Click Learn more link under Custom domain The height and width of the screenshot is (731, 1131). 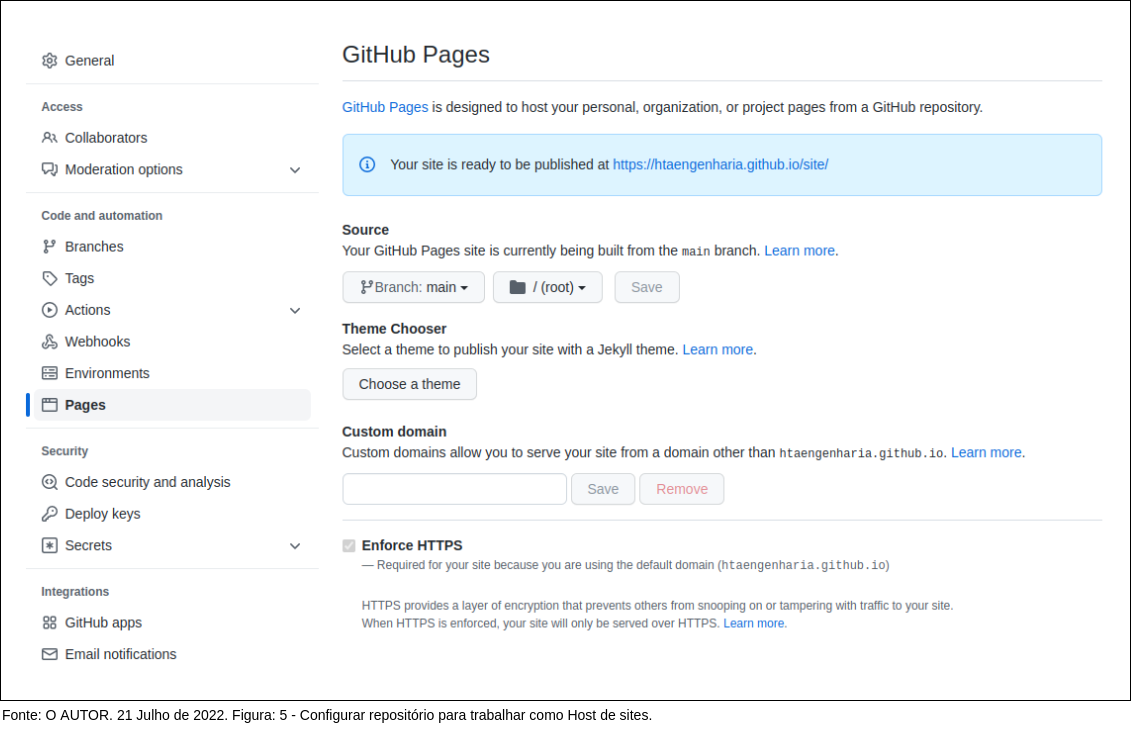pos(986,452)
